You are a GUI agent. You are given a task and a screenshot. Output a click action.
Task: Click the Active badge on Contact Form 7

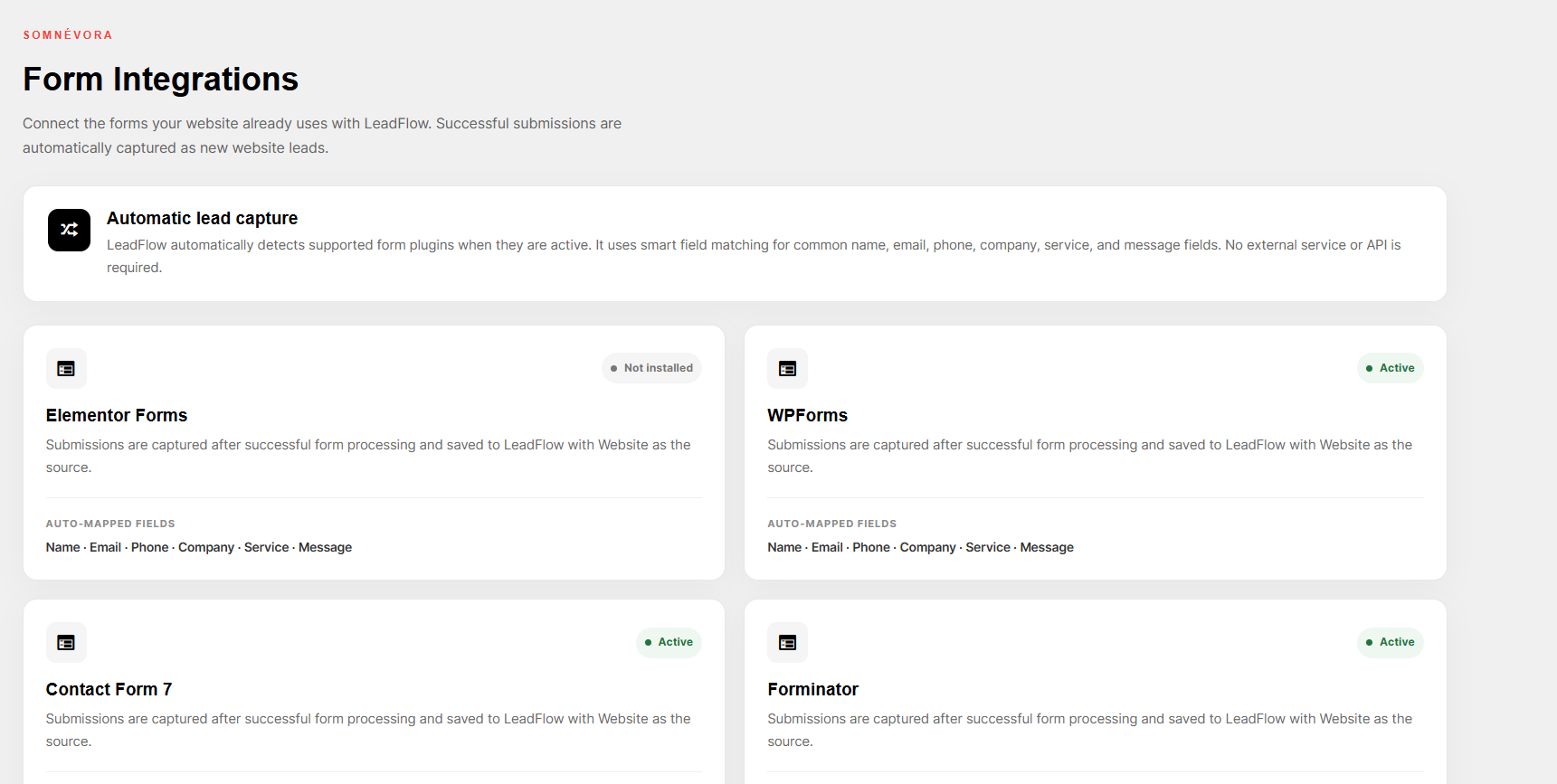coord(669,642)
